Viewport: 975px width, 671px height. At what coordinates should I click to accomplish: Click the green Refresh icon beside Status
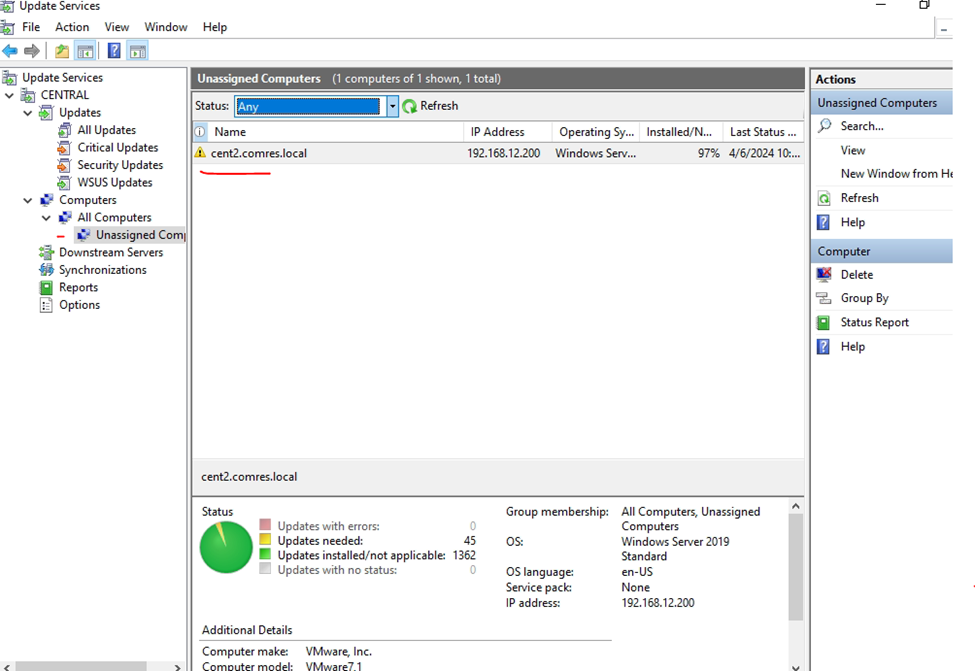(x=410, y=106)
